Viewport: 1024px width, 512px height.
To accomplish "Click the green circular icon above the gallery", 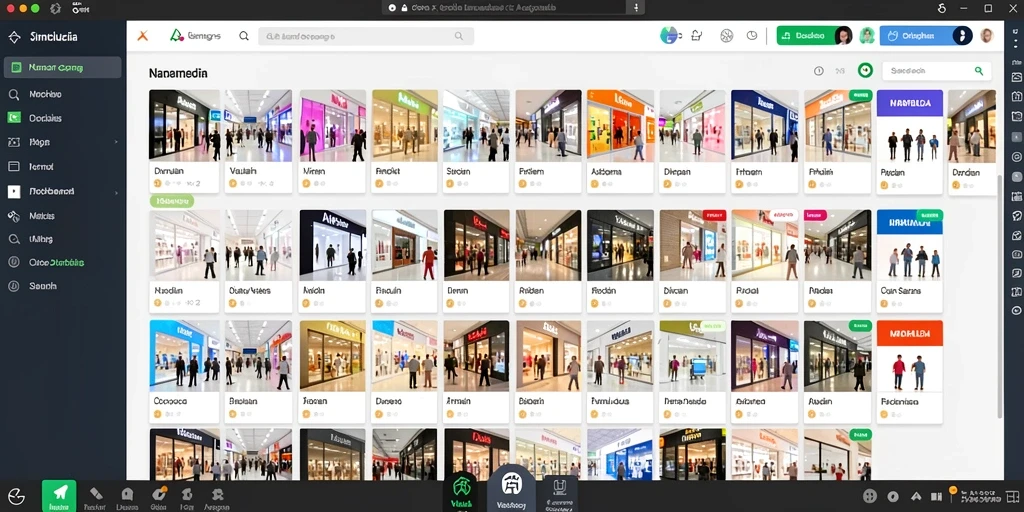I will pyautogui.click(x=865, y=71).
